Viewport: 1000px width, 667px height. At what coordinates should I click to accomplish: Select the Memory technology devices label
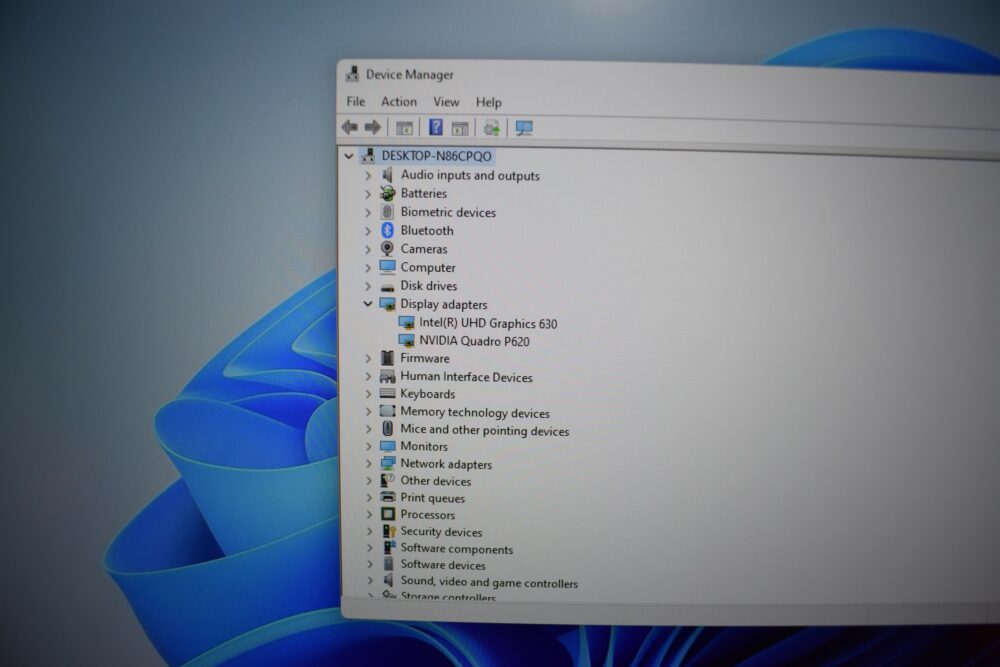[x=474, y=413]
